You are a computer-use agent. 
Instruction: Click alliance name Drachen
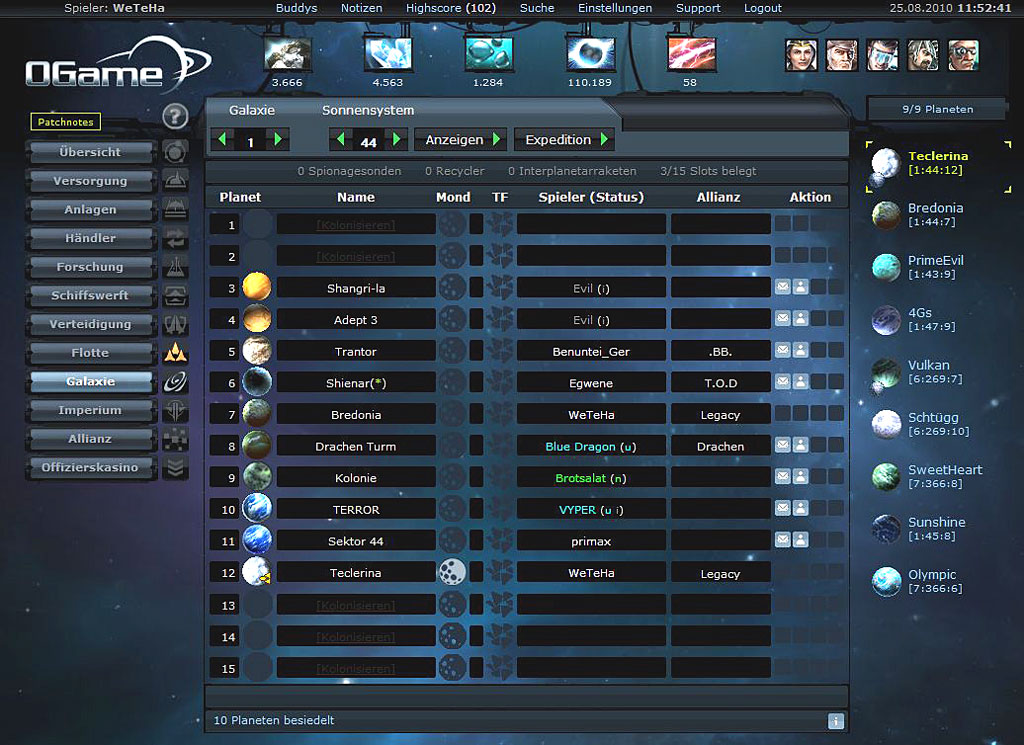tap(720, 447)
